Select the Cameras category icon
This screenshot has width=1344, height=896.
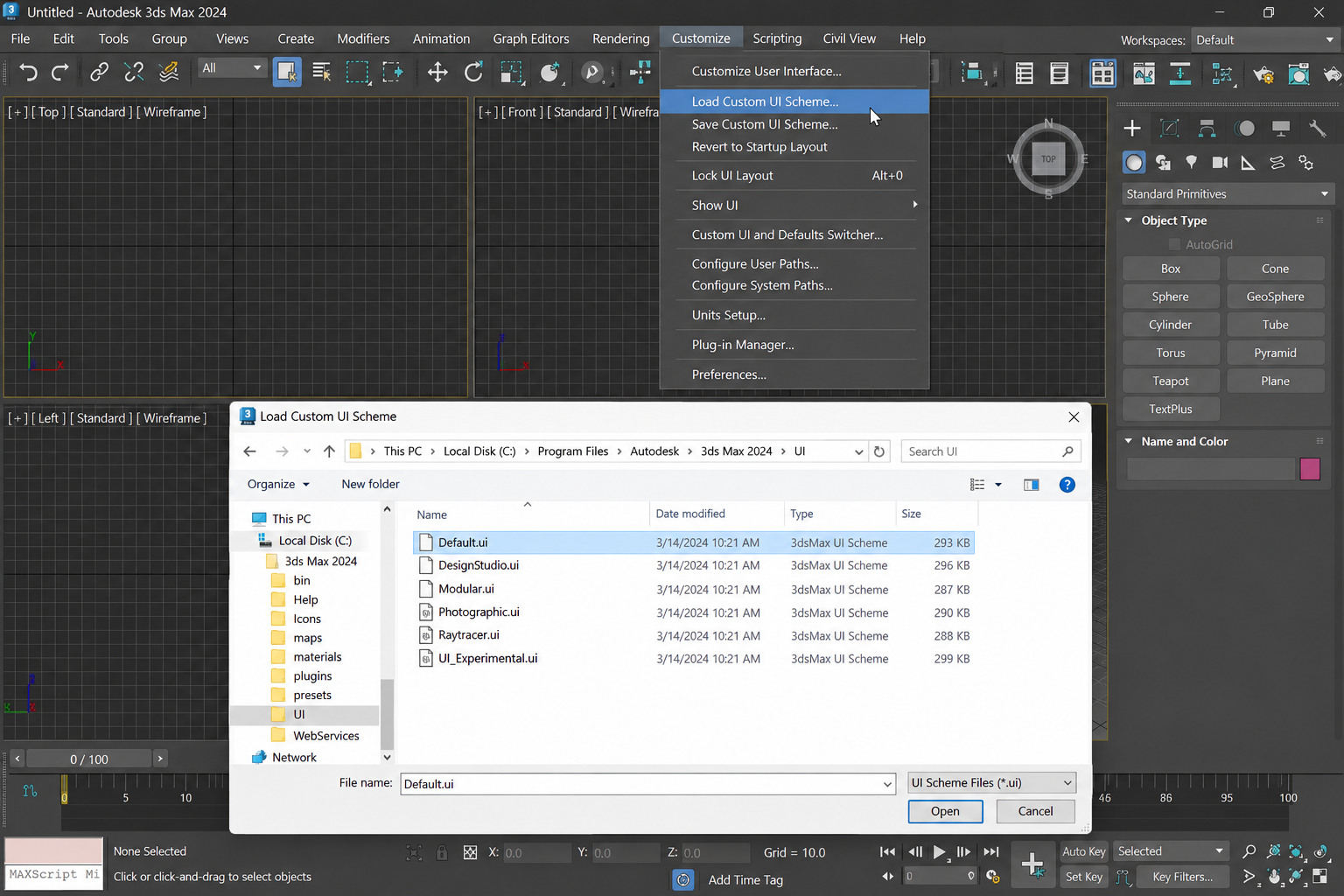click(1220, 163)
